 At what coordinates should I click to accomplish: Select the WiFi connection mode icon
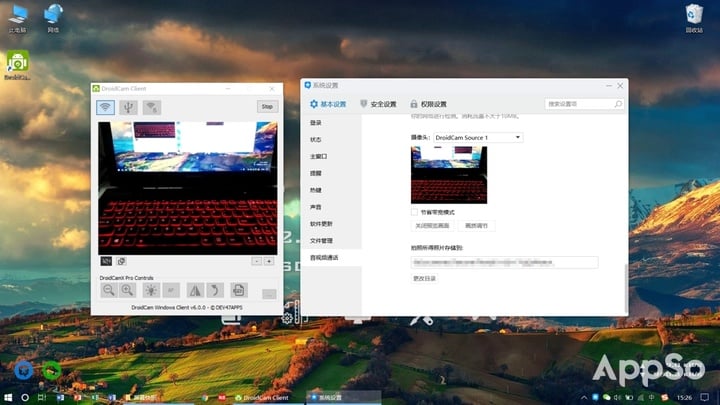tap(105, 107)
